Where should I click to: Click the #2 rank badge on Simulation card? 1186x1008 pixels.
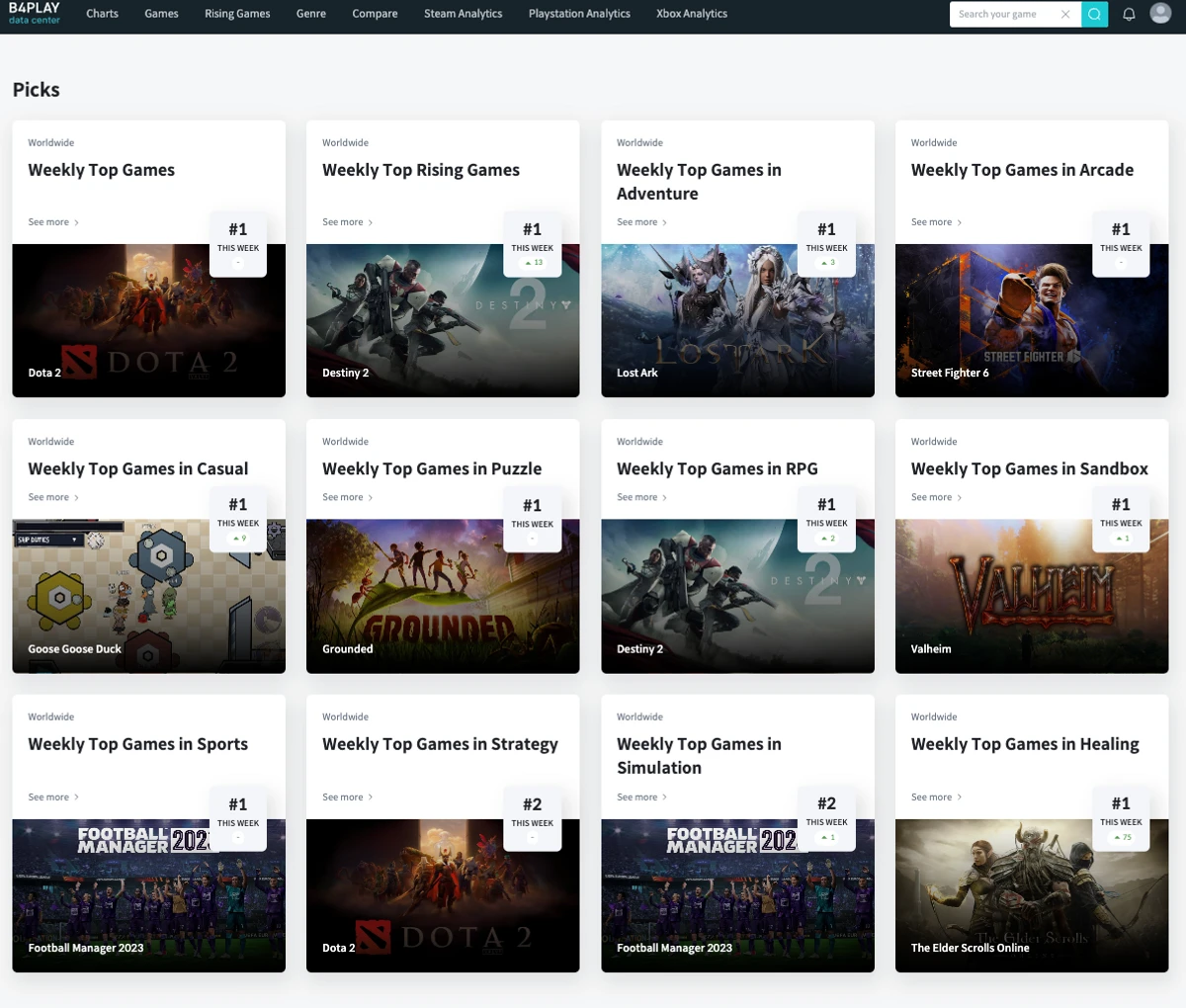pyautogui.click(x=826, y=818)
